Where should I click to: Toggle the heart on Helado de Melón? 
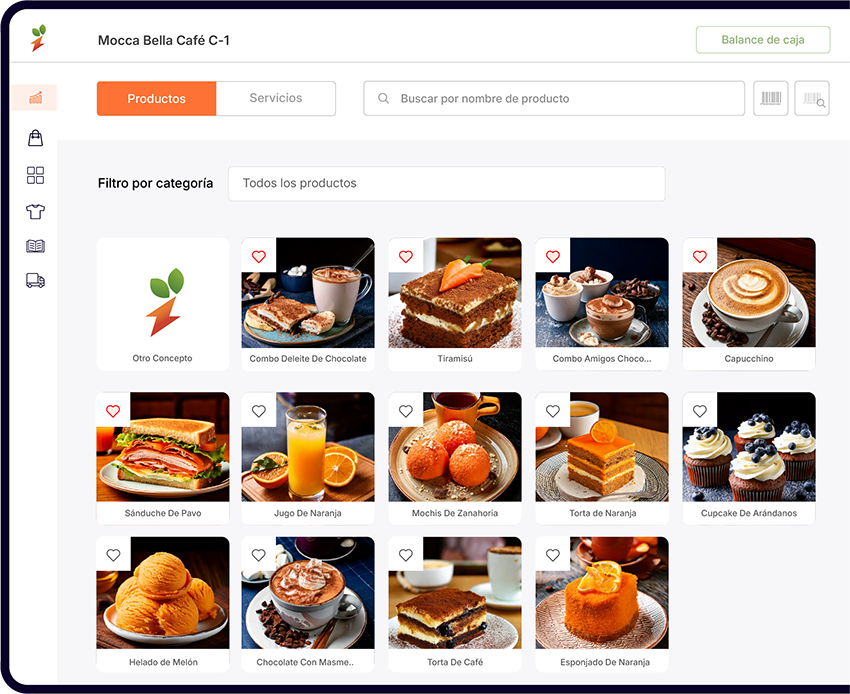(113, 555)
